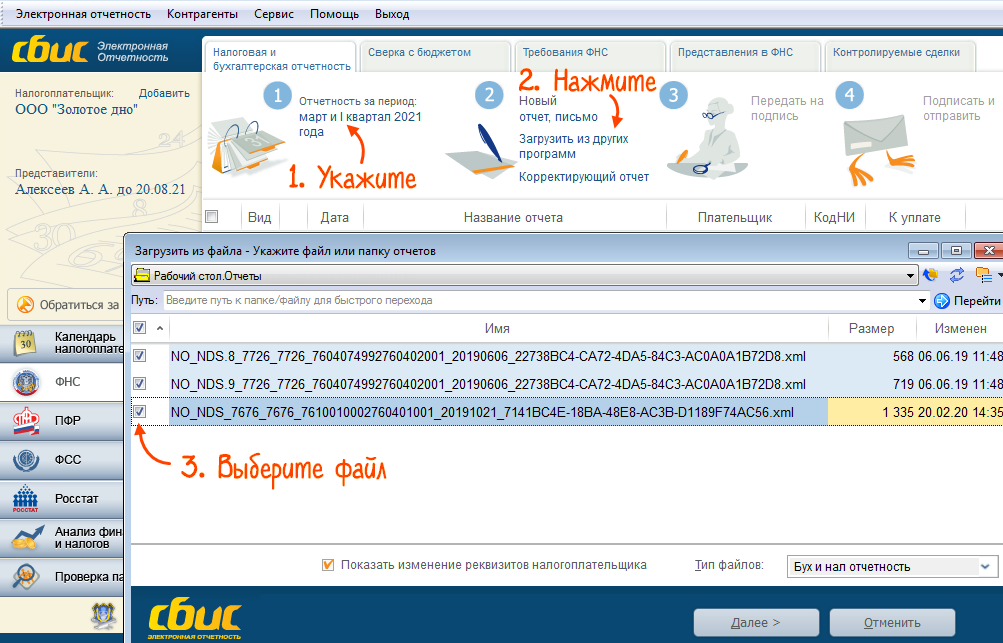Image resolution: width=1003 pixels, height=643 pixels.
Task: Click the Отменить button
Action: point(892,623)
